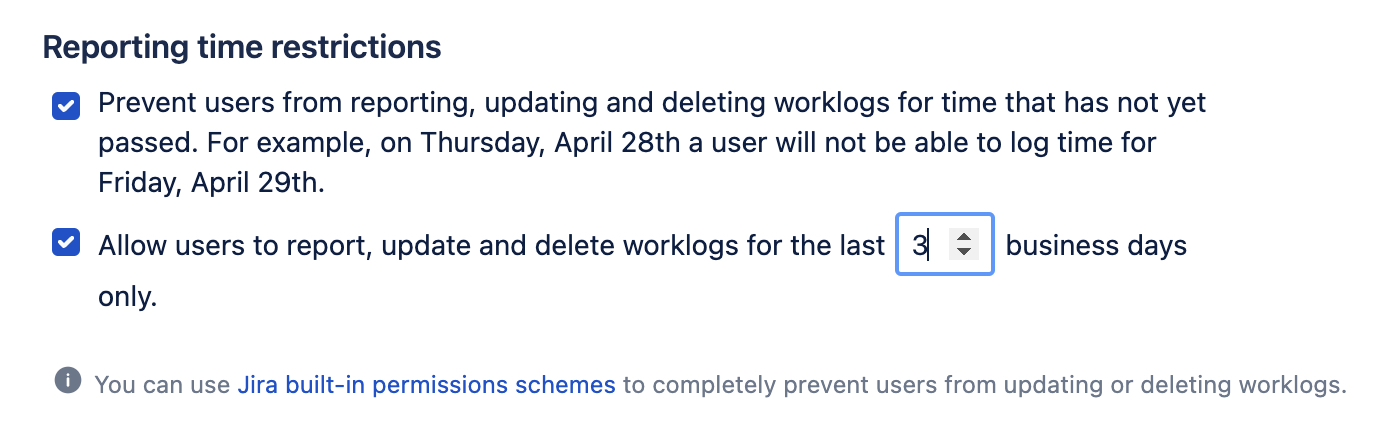
Task: Click the info icon beside the permissions note
Action: [67, 382]
